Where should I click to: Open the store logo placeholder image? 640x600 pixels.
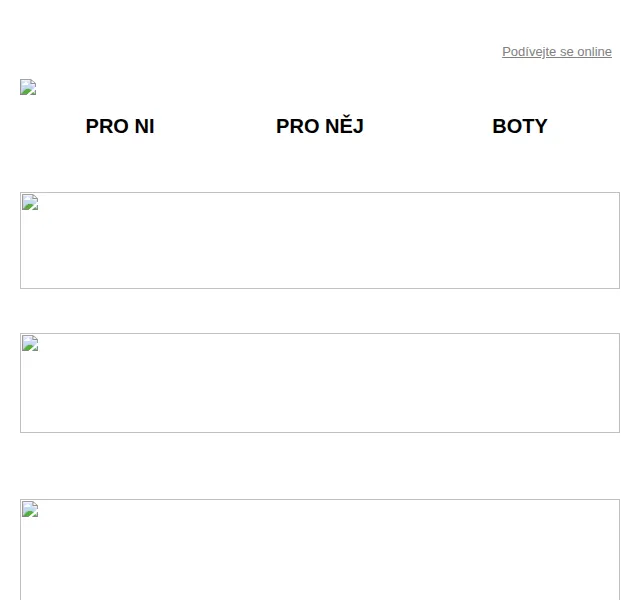pyautogui.click(x=28, y=87)
